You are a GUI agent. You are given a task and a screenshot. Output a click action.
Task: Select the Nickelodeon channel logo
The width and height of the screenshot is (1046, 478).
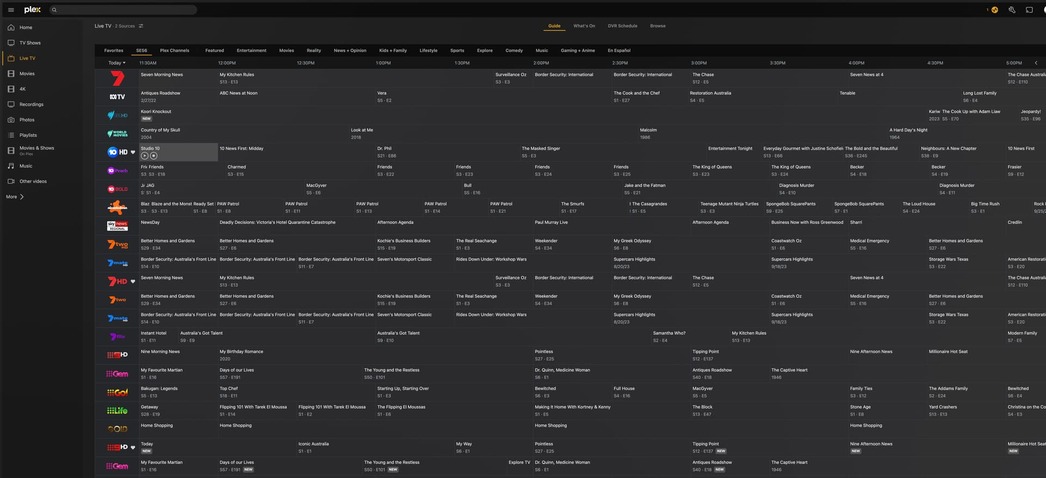[117, 207]
